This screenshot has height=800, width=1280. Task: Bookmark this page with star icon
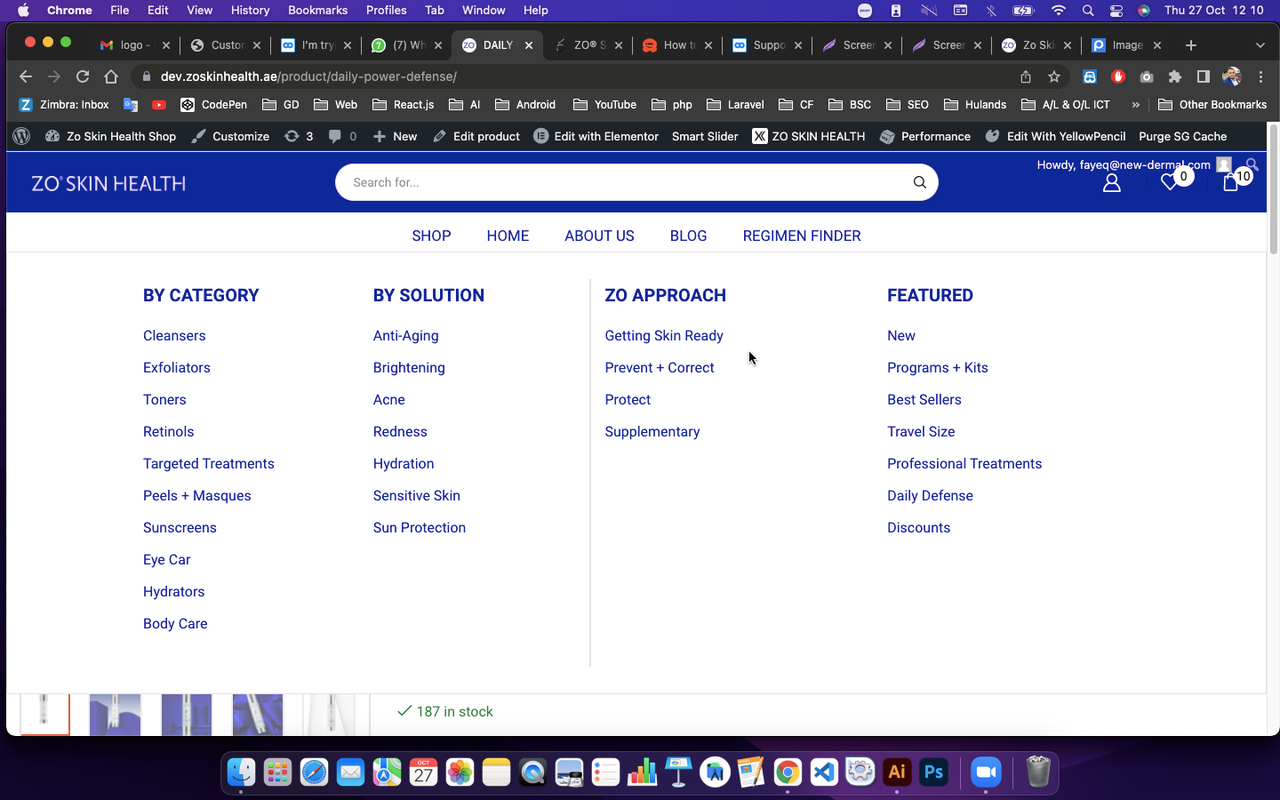coord(1054,76)
